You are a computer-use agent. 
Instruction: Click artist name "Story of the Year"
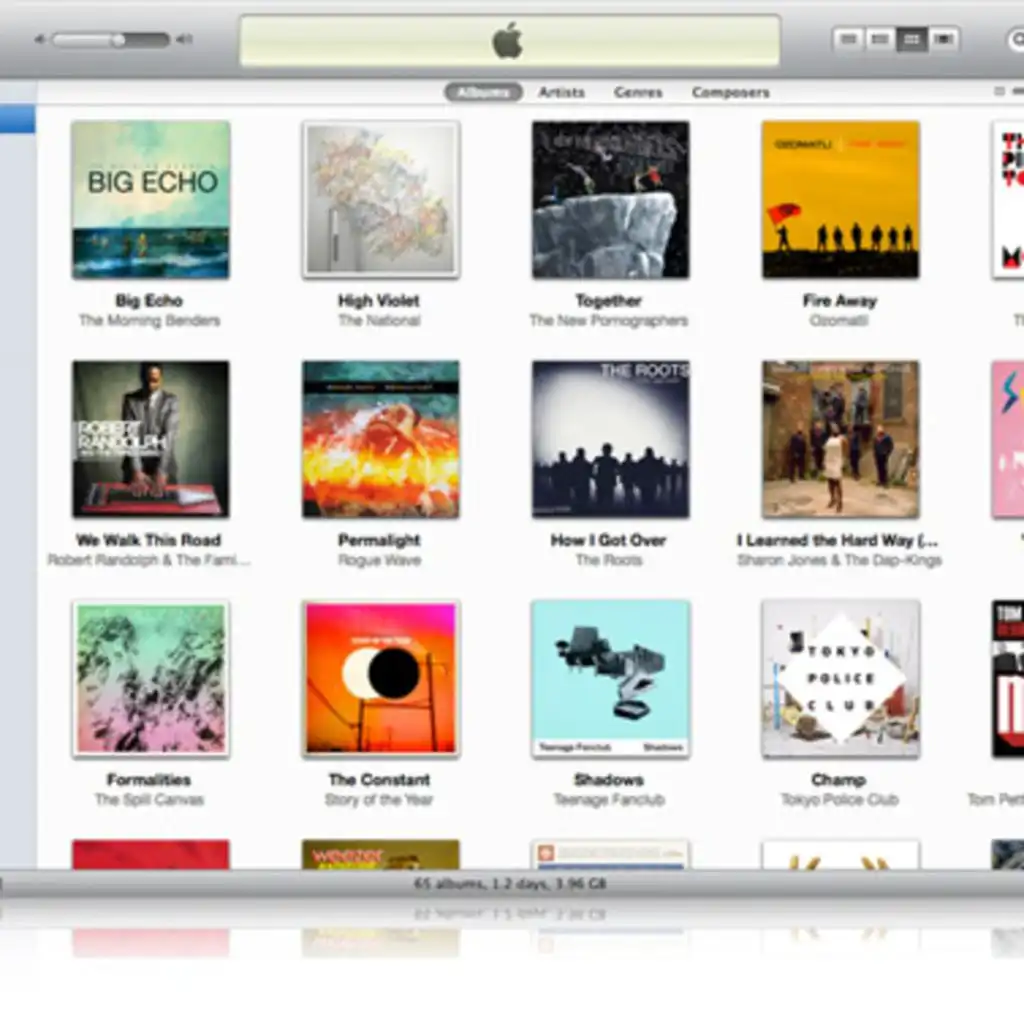pyautogui.click(x=379, y=800)
